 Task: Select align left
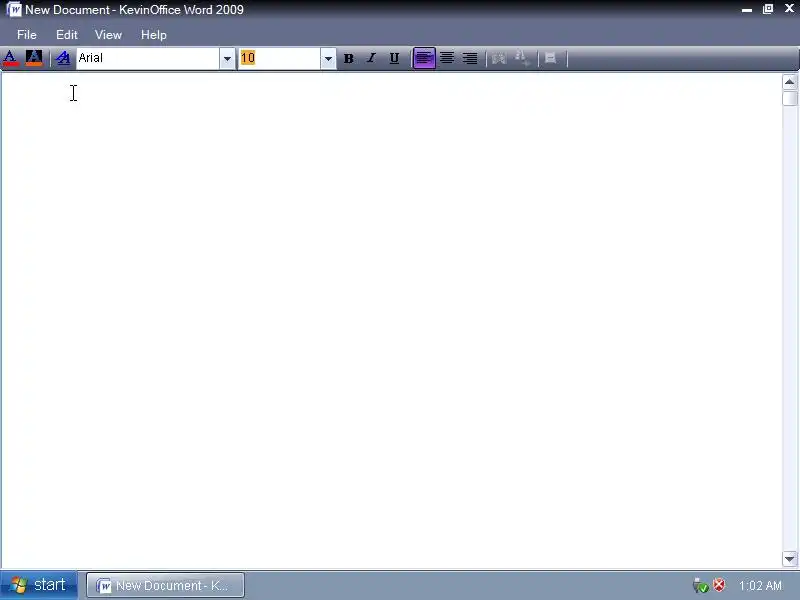[424, 58]
